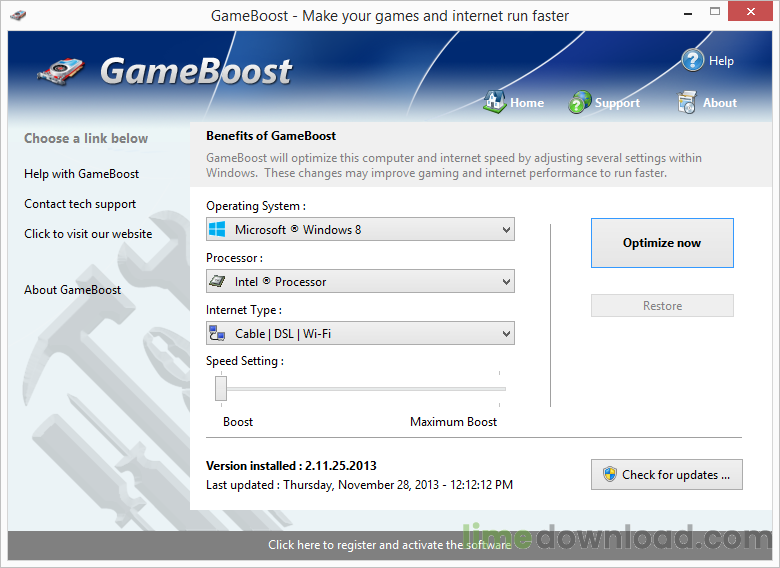Screen dimensions: 780x568
Task: Click the Choose a link below heading
Action: 86,138
